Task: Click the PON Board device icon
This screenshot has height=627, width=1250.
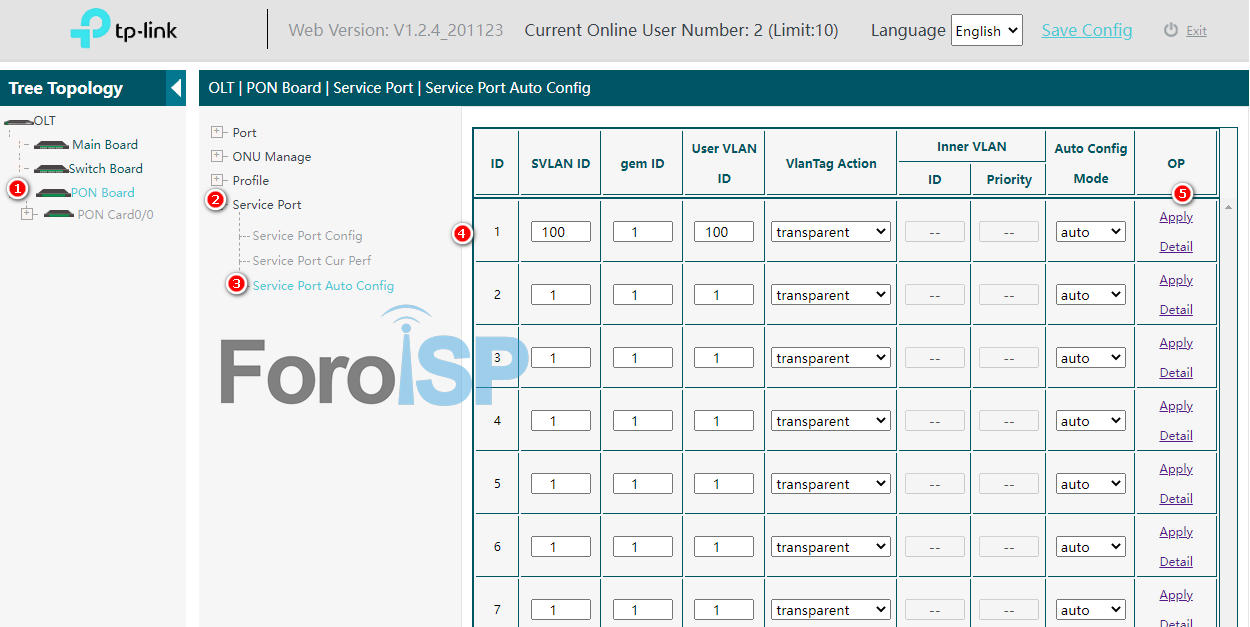Action: pos(52,193)
